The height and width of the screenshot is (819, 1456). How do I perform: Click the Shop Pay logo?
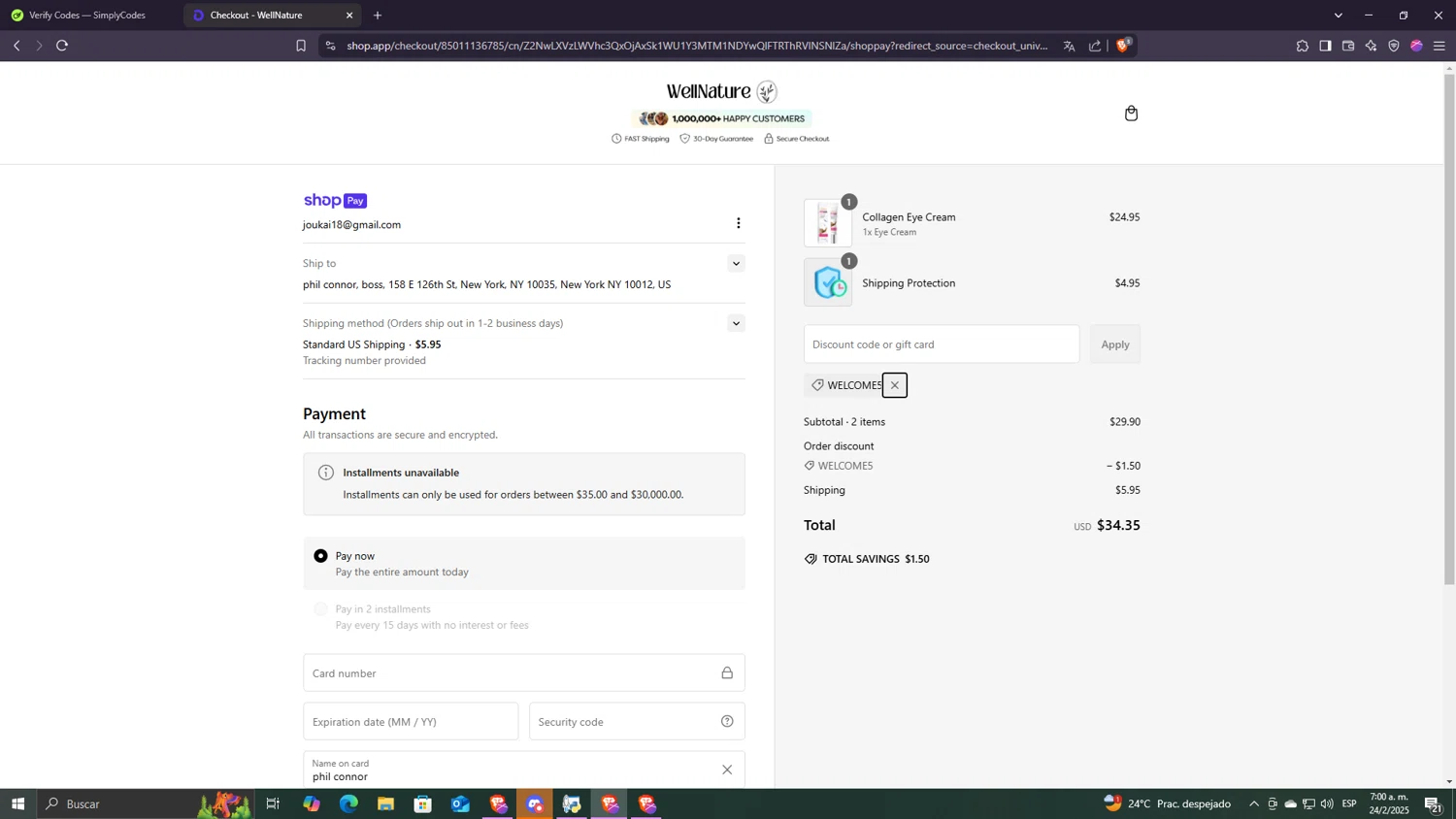(335, 201)
